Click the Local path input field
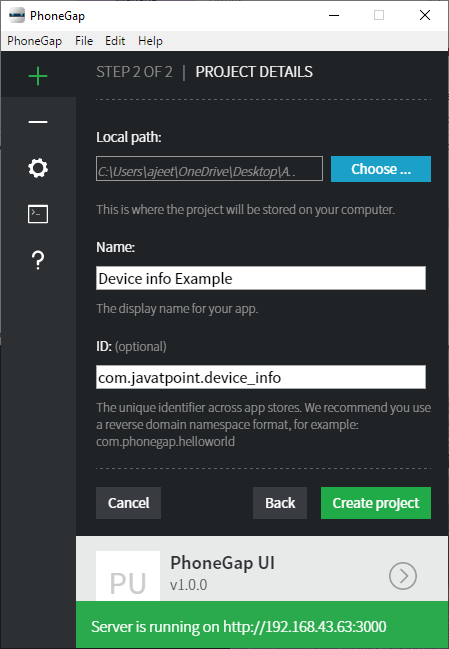Image resolution: width=449 pixels, height=649 pixels. point(209,168)
